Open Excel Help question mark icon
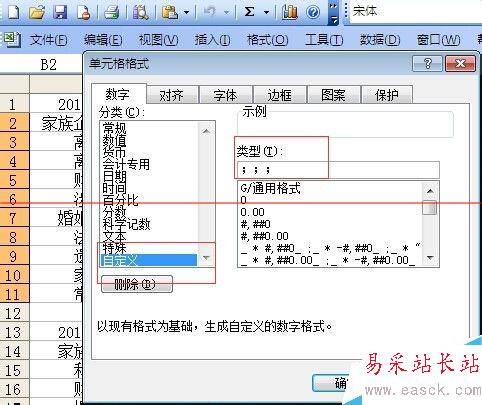This screenshot has width=482, height=405. (x=313, y=13)
